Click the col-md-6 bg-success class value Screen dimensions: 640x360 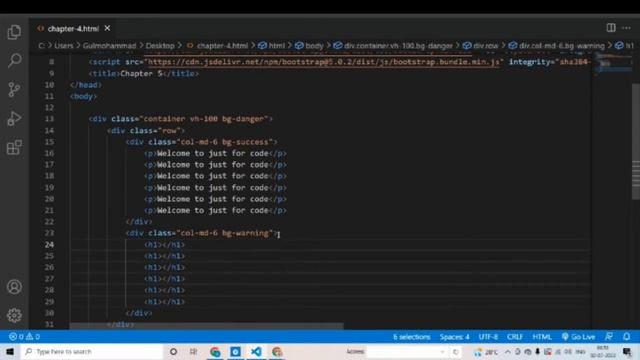(224, 142)
